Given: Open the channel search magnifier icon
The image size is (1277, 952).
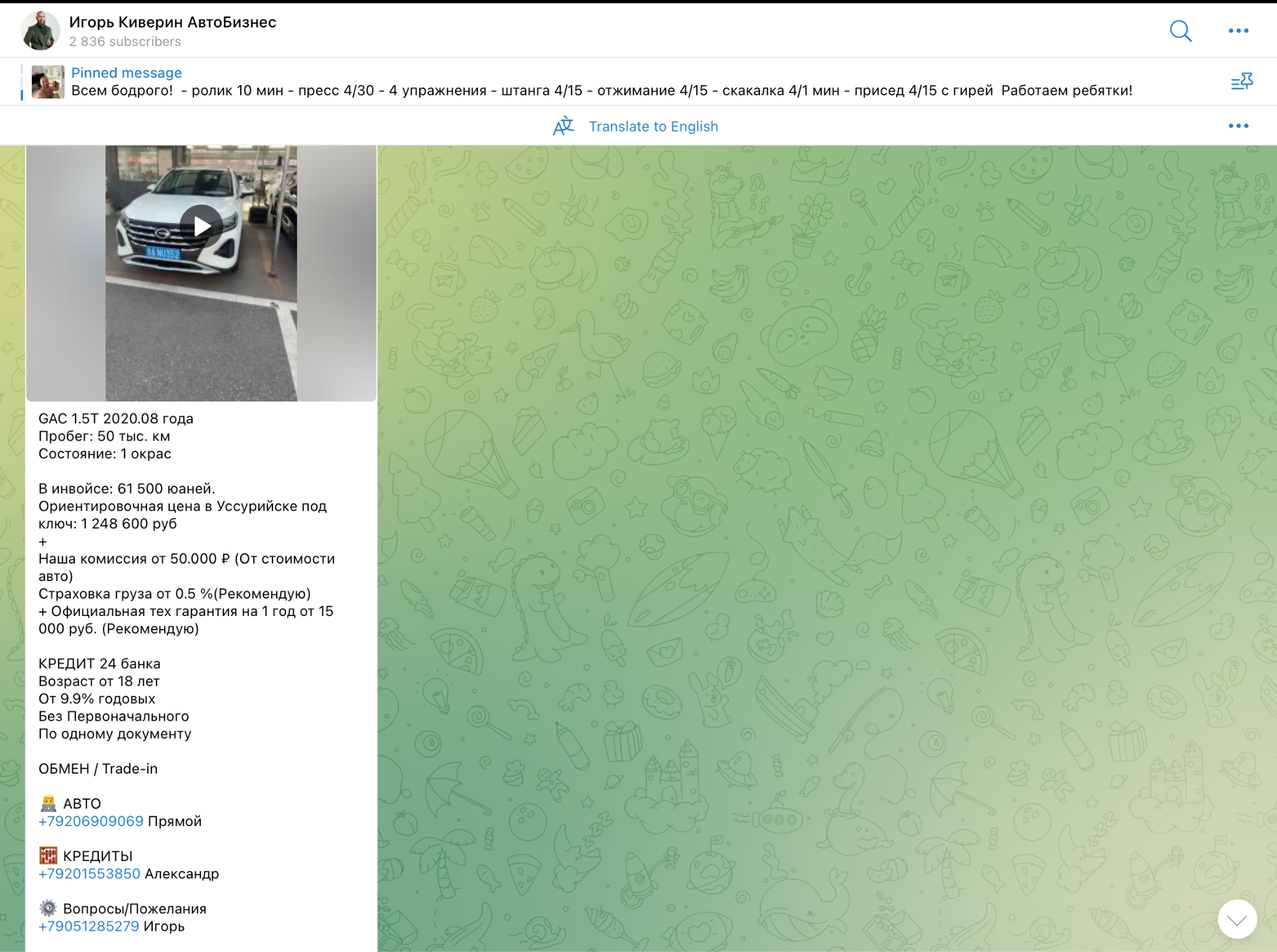Looking at the screenshot, I should 1180,31.
